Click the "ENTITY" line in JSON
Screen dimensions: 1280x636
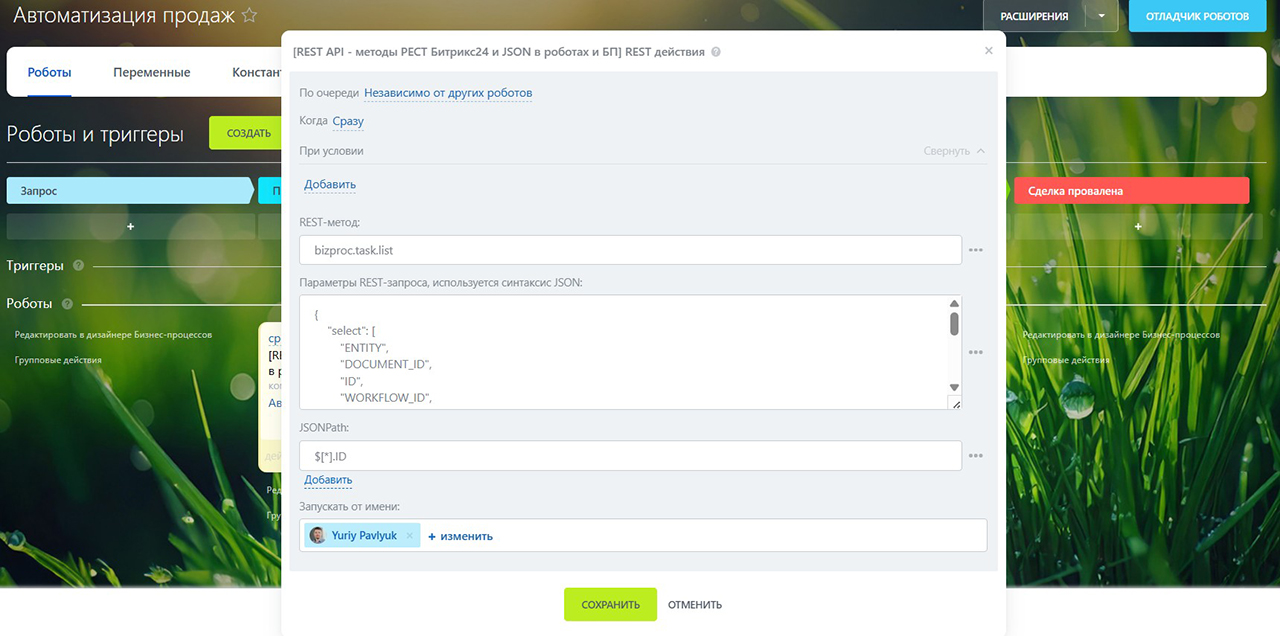(364, 347)
